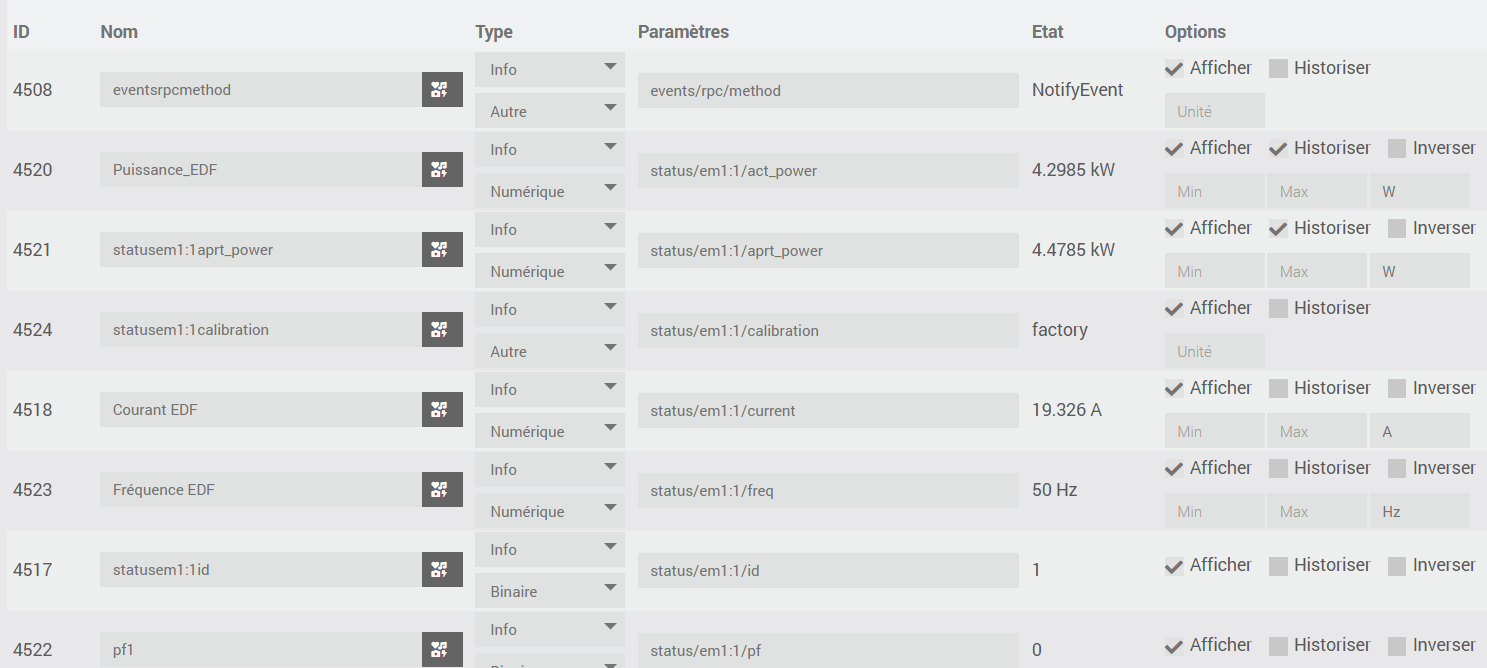Image resolution: width=1487 pixels, height=668 pixels.
Task: Choose icon for statusem1:1calibration row
Action: [442, 330]
